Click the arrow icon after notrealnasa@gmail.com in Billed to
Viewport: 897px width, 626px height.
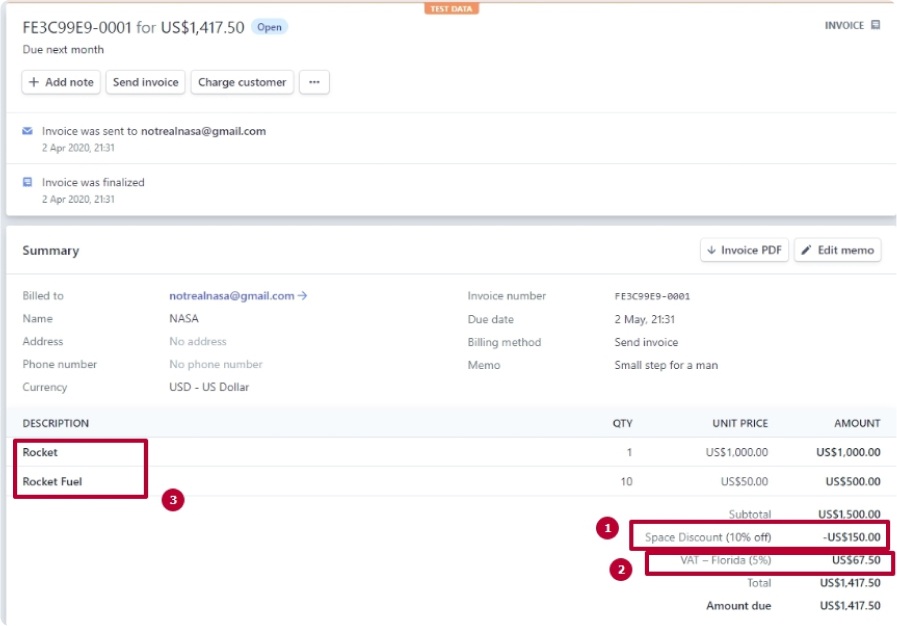point(302,295)
